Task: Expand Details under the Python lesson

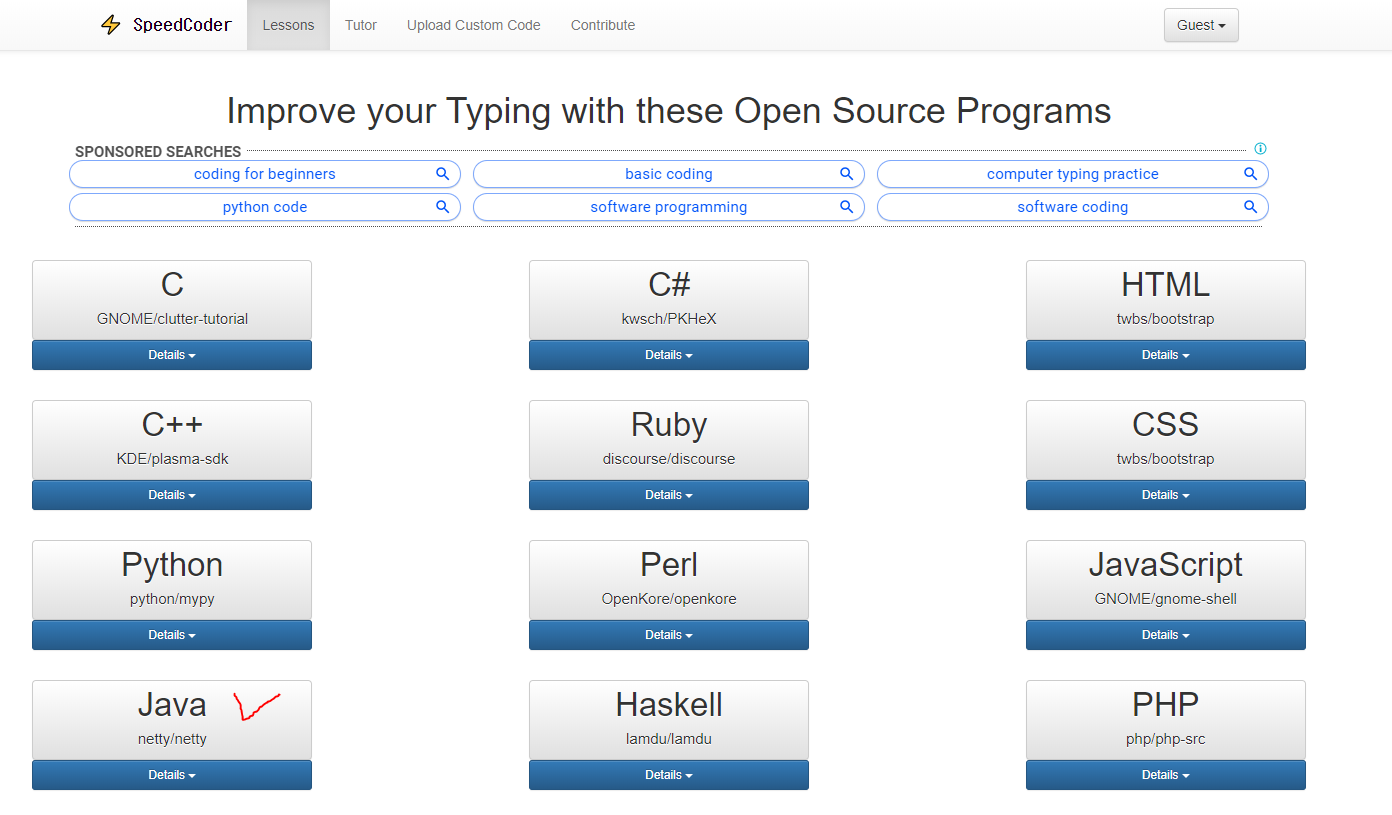Action: tap(172, 635)
